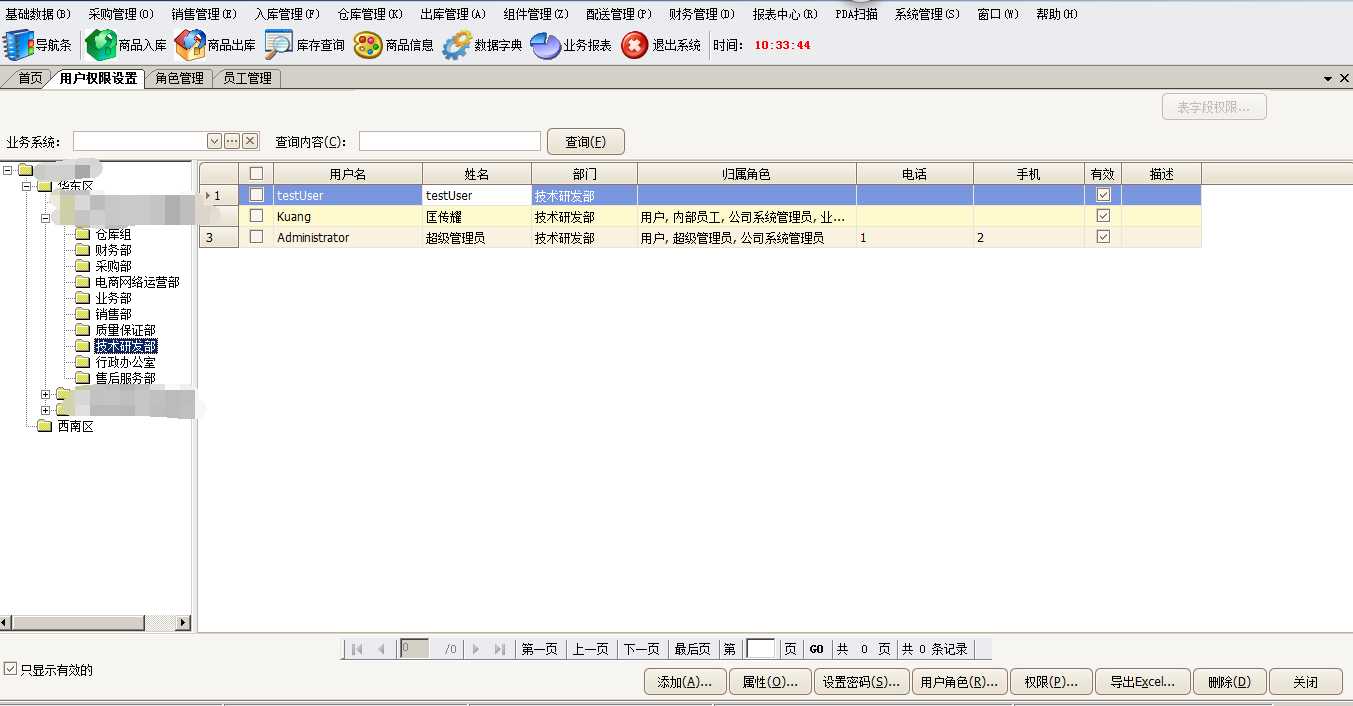
Task: Collapse the topmost root tree node
Action: pos(8,170)
